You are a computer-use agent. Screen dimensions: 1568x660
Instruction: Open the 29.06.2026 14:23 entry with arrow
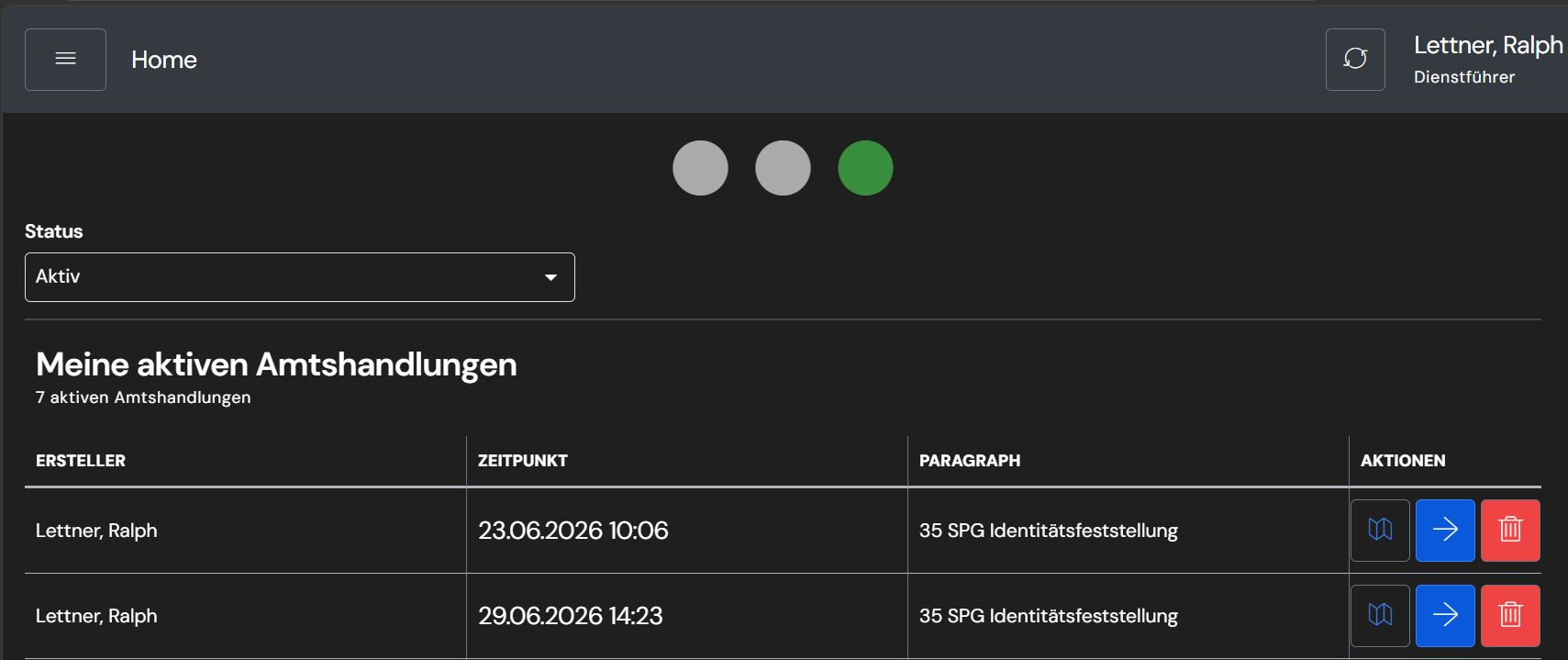(1445, 616)
